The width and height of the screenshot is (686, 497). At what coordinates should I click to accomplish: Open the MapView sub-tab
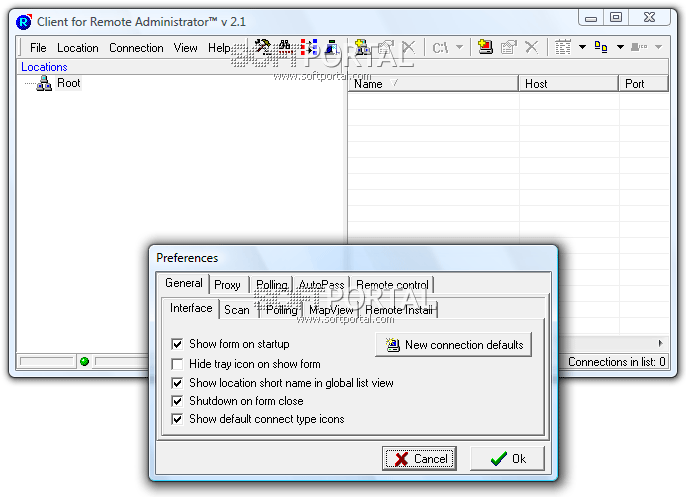331,310
